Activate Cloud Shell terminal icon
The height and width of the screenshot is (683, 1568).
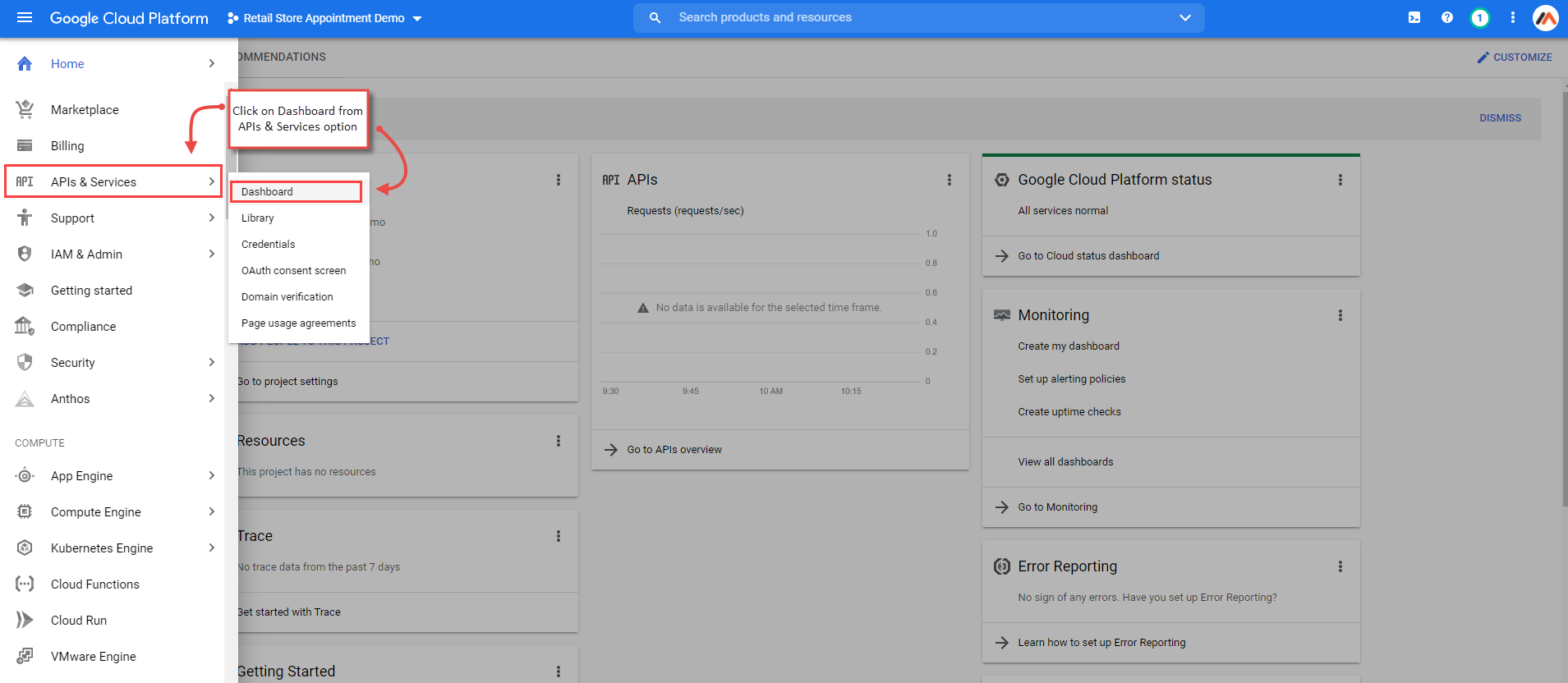1414,17
